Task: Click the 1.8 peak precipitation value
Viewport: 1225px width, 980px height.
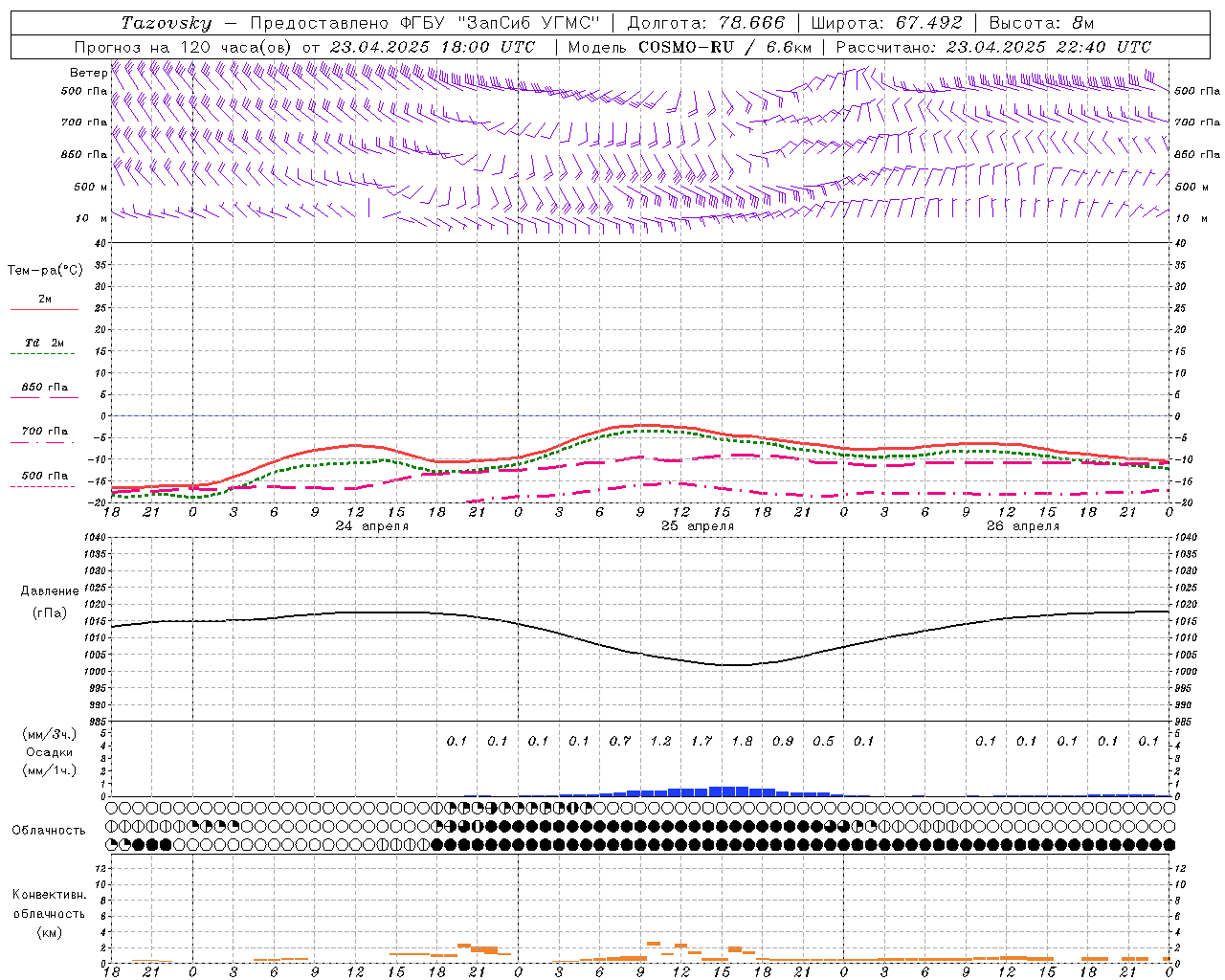Action: pyautogui.click(x=742, y=741)
